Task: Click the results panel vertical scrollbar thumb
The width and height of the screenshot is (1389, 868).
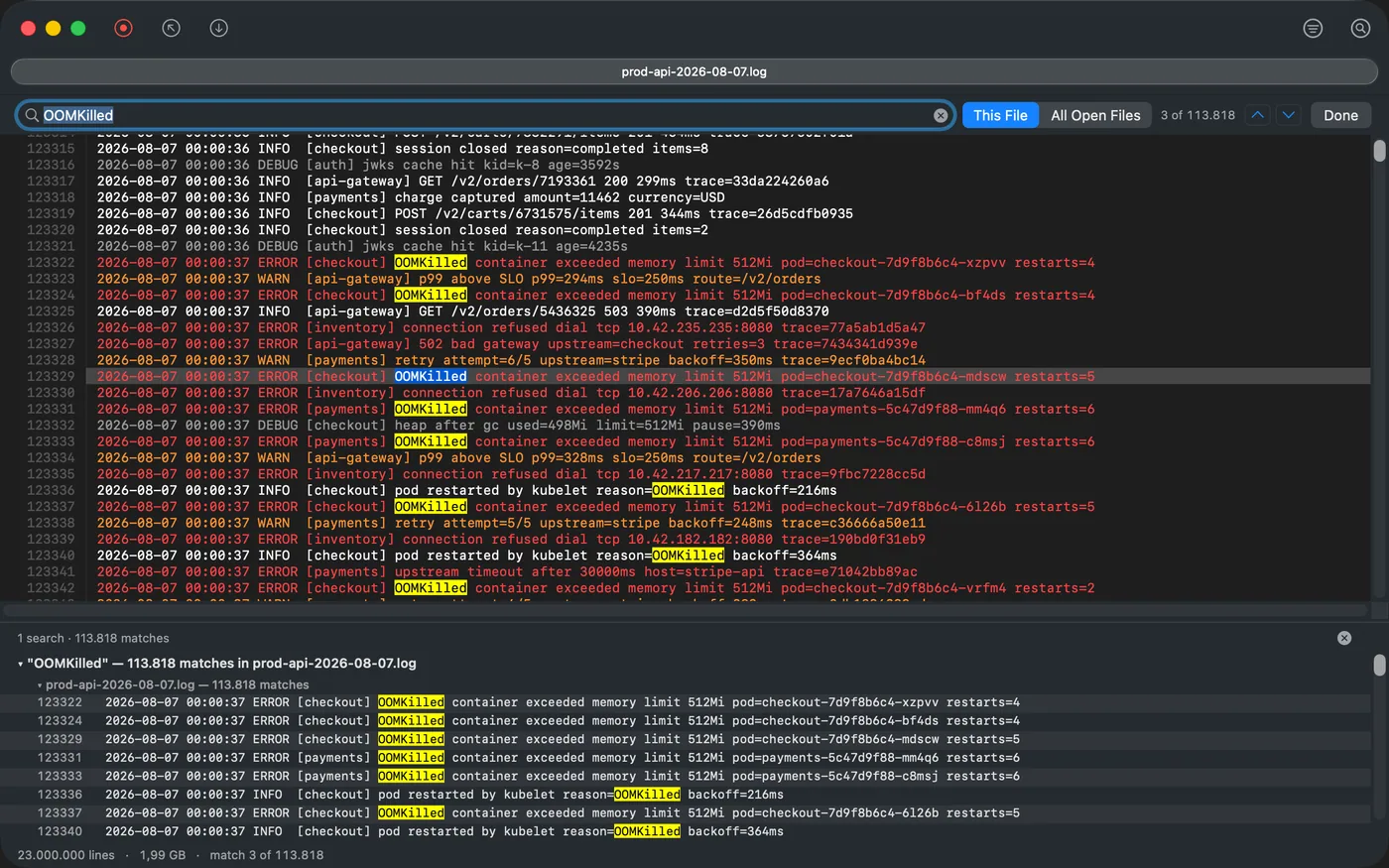Action: point(1379,665)
